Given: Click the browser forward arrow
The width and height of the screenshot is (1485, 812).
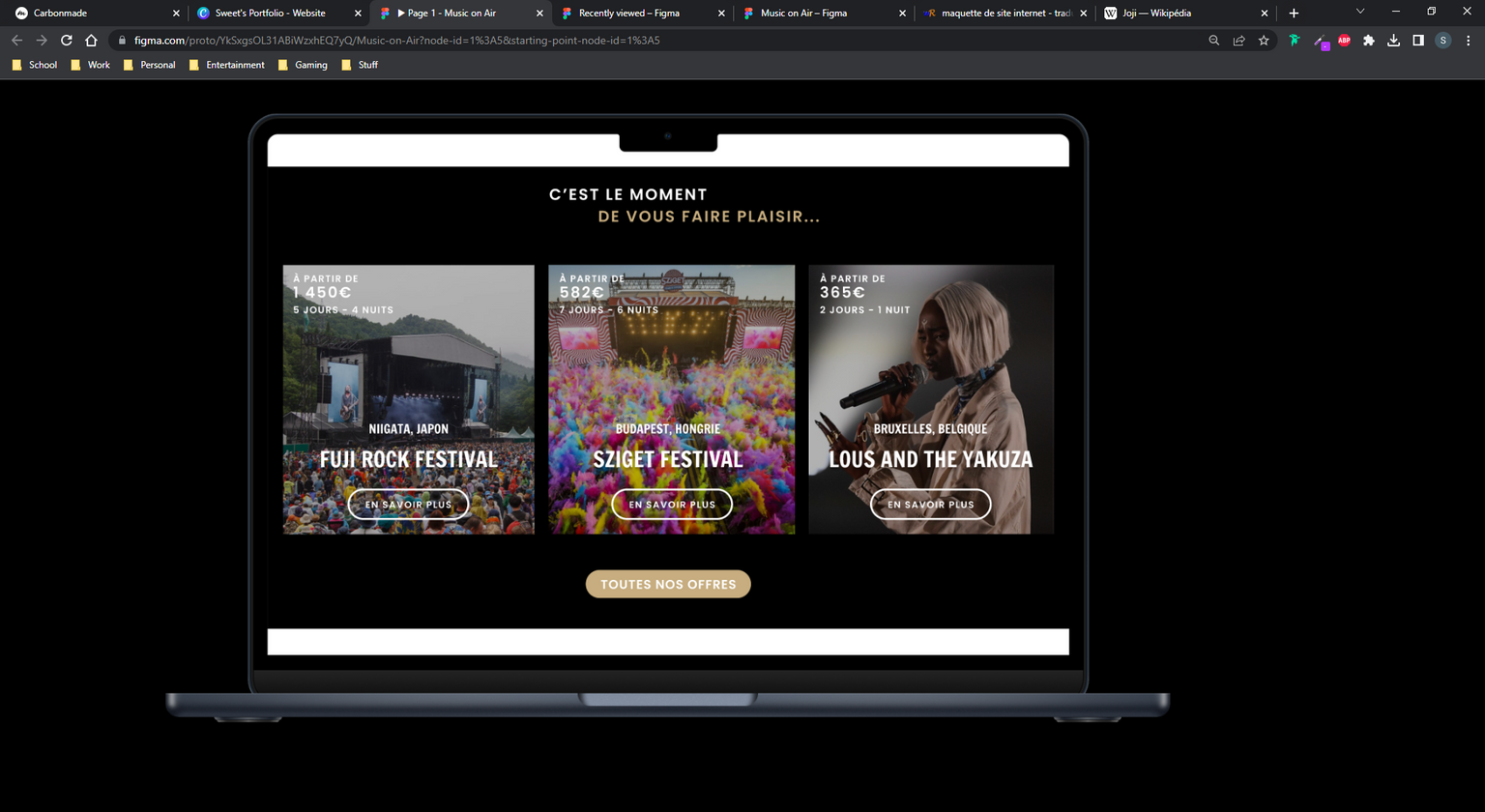Looking at the screenshot, I should (x=42, y=41).
